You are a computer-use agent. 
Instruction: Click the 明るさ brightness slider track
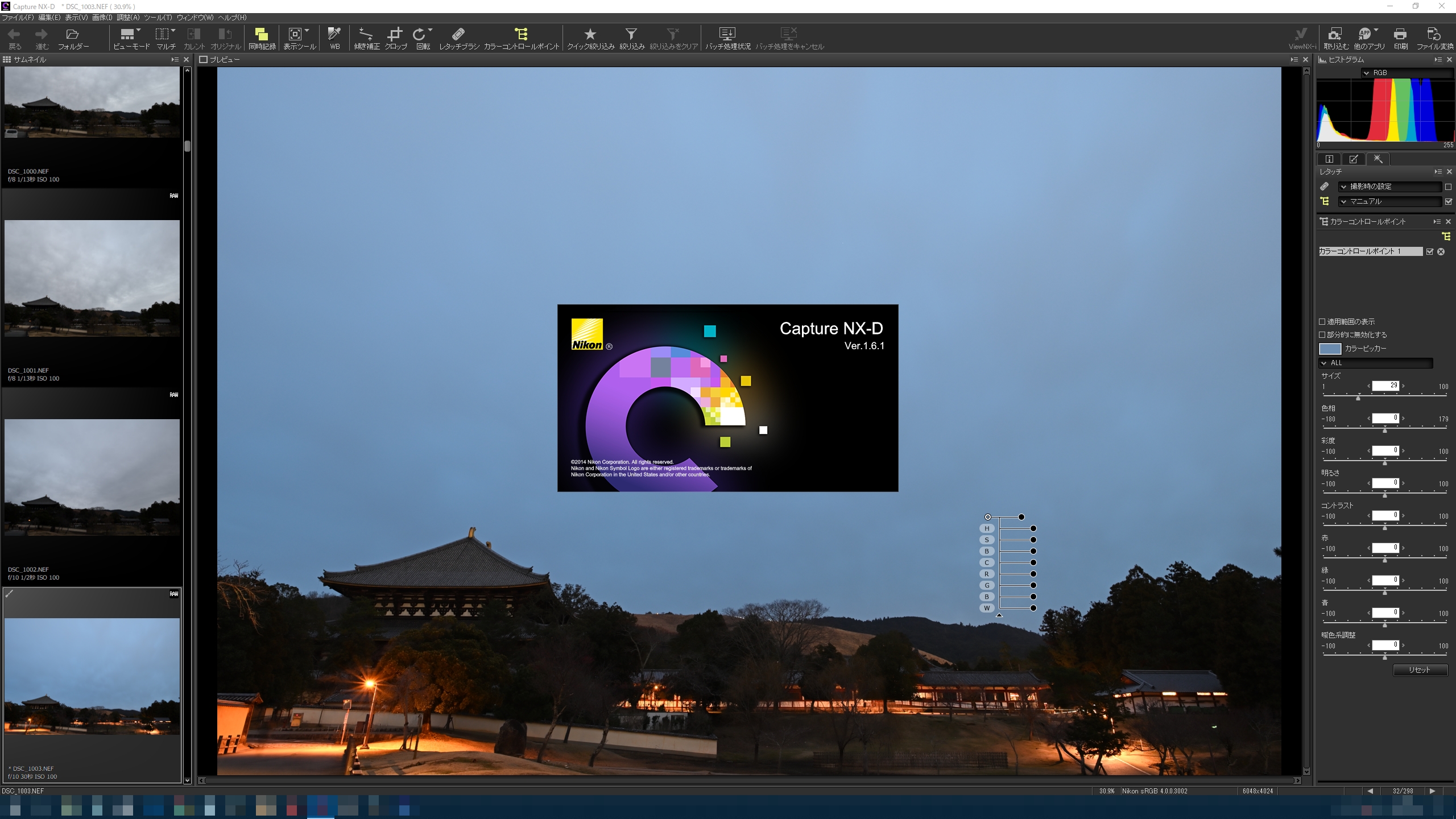click(1384, 494)
